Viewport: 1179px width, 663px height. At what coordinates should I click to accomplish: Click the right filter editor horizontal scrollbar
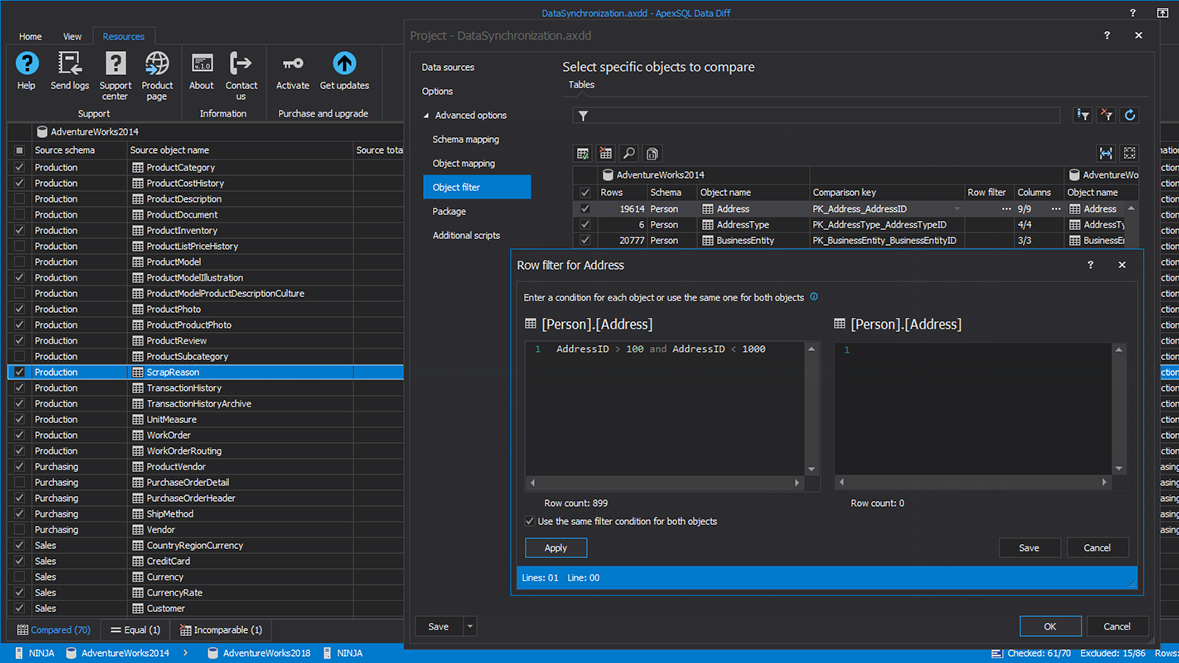[973, 482]
